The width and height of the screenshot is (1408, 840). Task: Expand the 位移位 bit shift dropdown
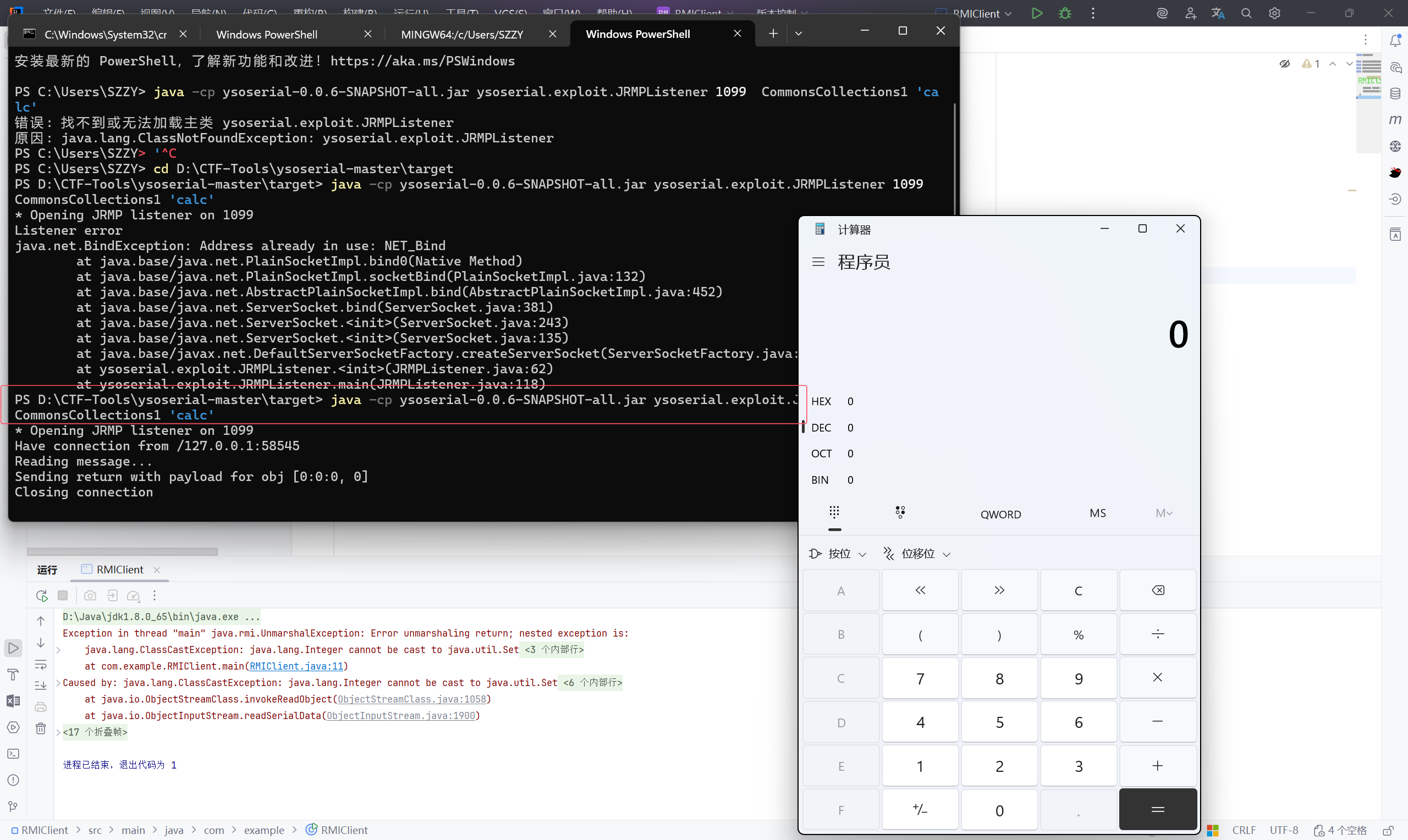tap(917, 554)
